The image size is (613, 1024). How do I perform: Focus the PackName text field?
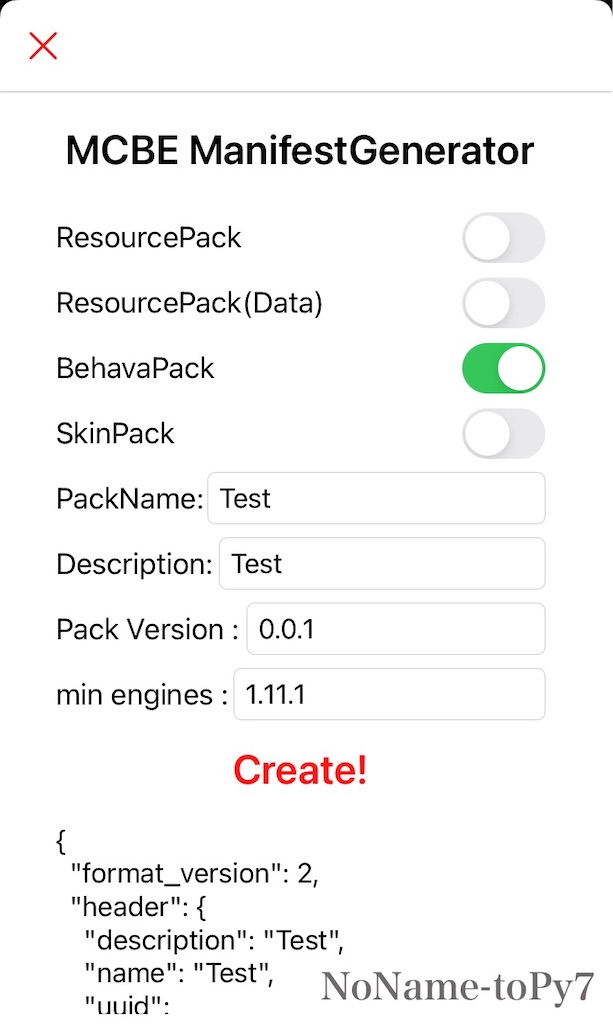coord(376,498)
